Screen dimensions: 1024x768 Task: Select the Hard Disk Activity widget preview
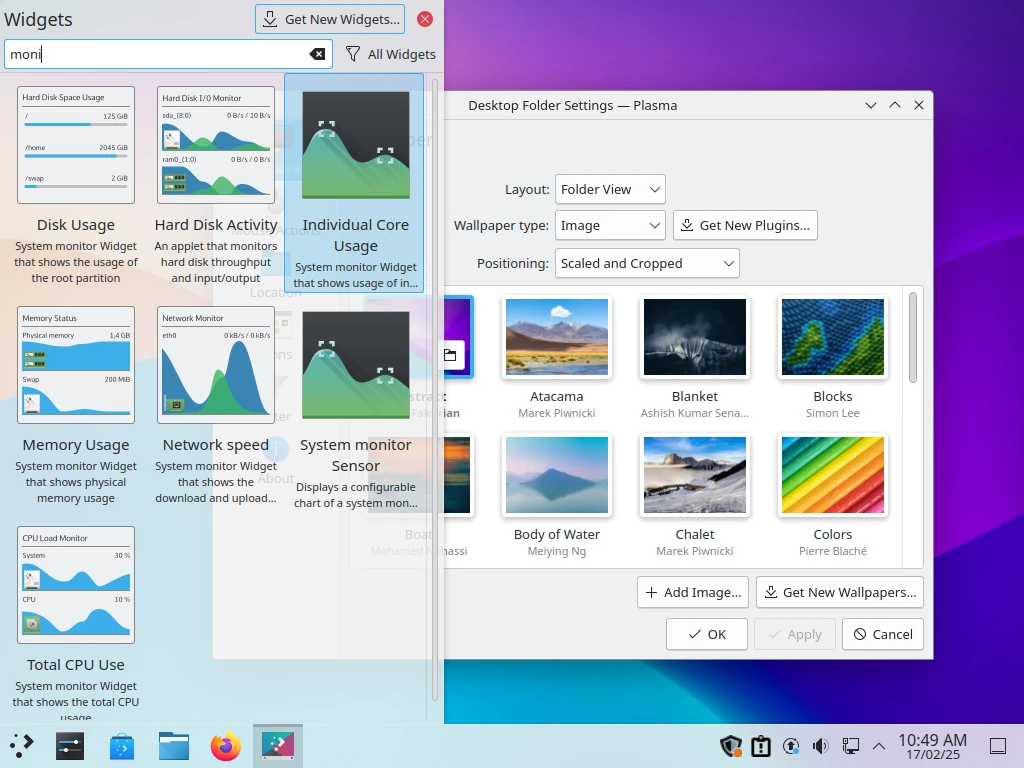tap(216, 145)
